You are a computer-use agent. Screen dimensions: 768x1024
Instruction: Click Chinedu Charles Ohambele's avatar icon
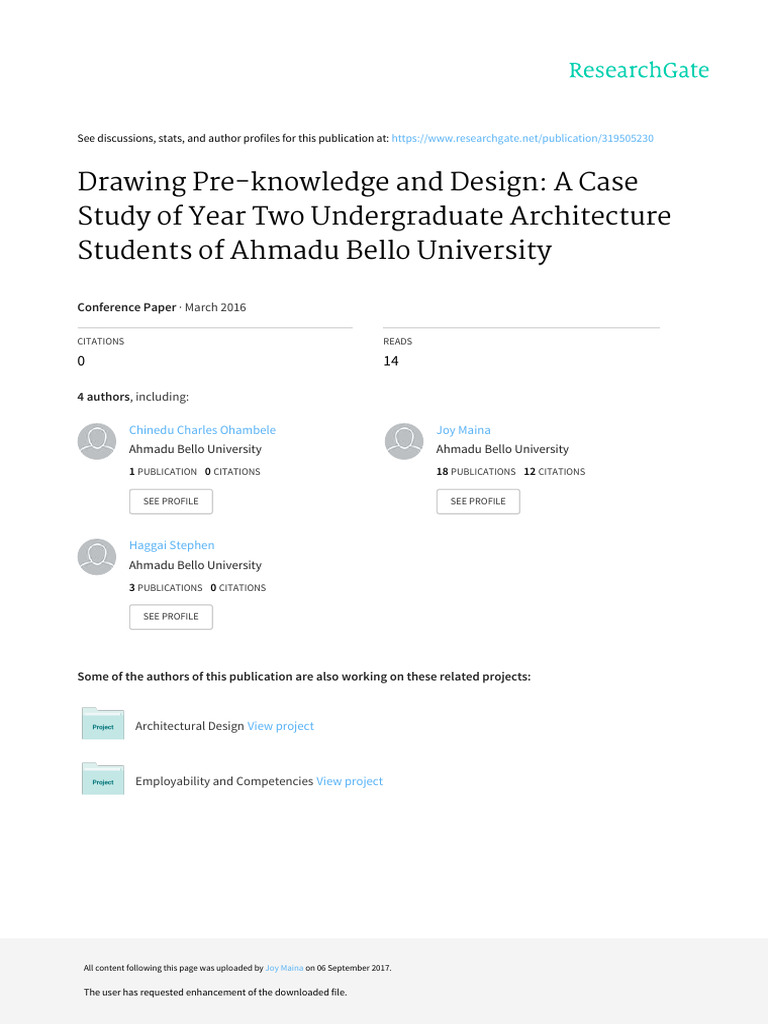pos(97,441)
